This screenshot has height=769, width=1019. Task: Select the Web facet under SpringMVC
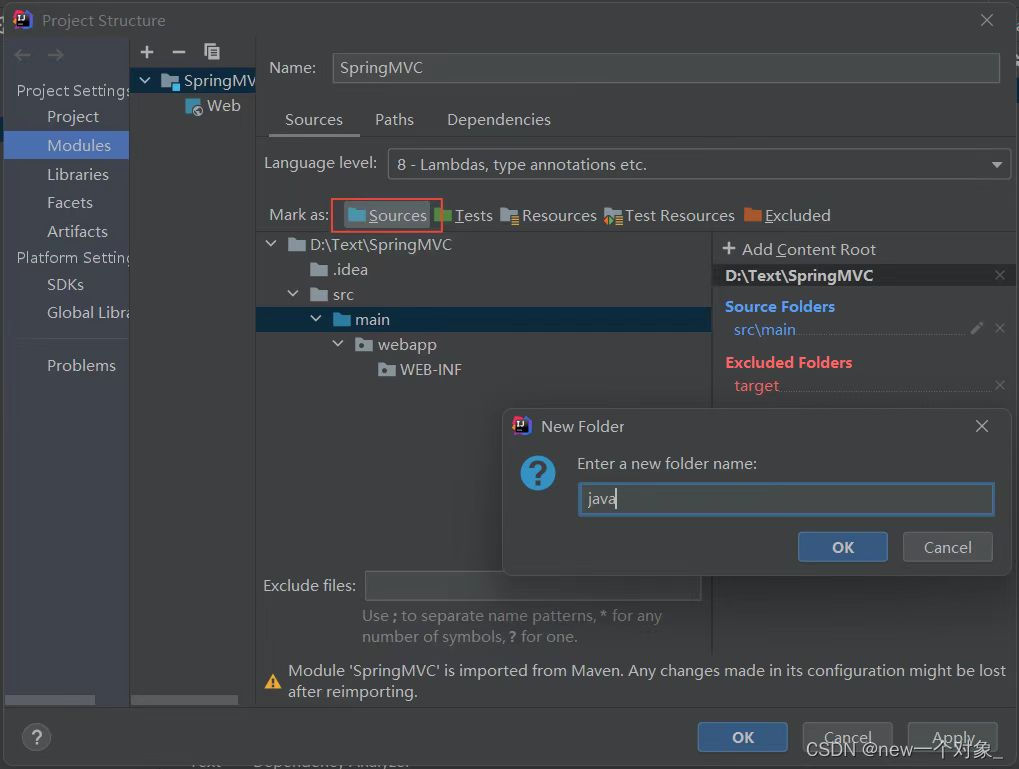tap(213, 106)
